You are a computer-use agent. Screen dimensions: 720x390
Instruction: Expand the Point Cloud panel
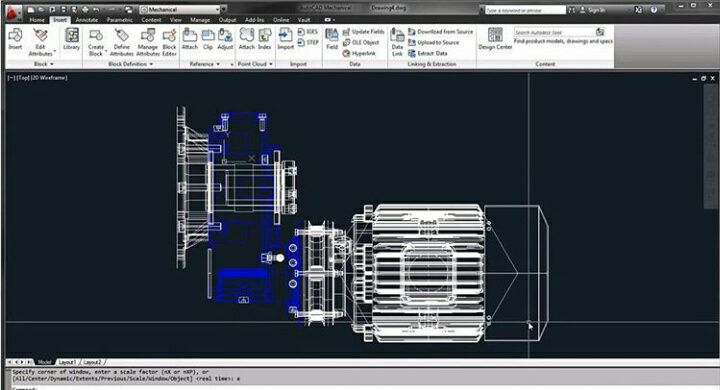tap(255, 64)
